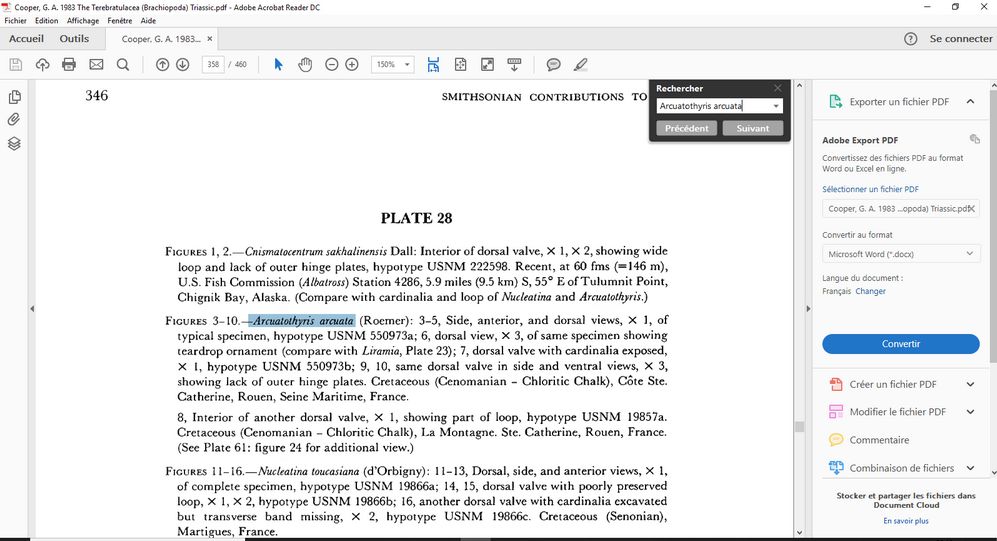Click the document scrollbar down arrow
This screenshot has height=541, width=997.
click(x=799, y=533)
